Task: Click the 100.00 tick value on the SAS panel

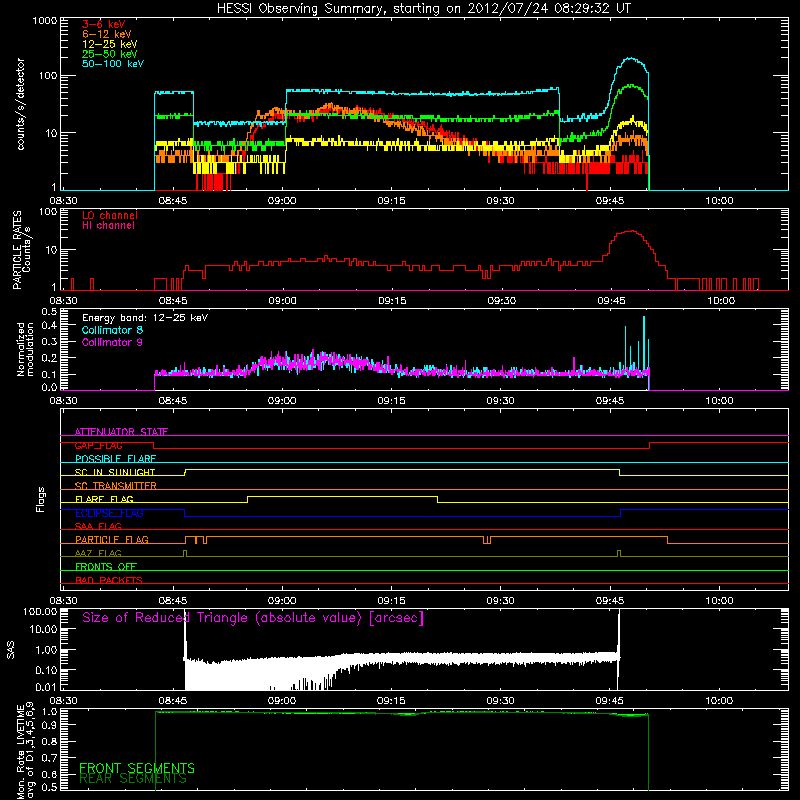Action: tap(40, 611)
